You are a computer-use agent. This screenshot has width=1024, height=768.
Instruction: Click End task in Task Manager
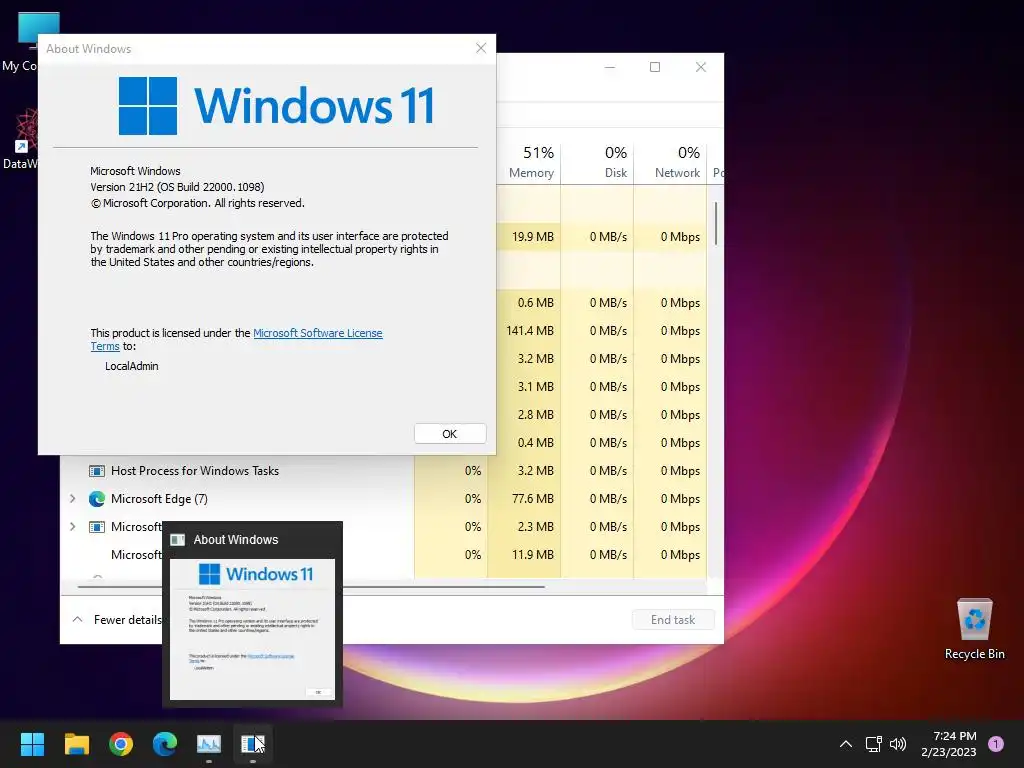point(673,620)
